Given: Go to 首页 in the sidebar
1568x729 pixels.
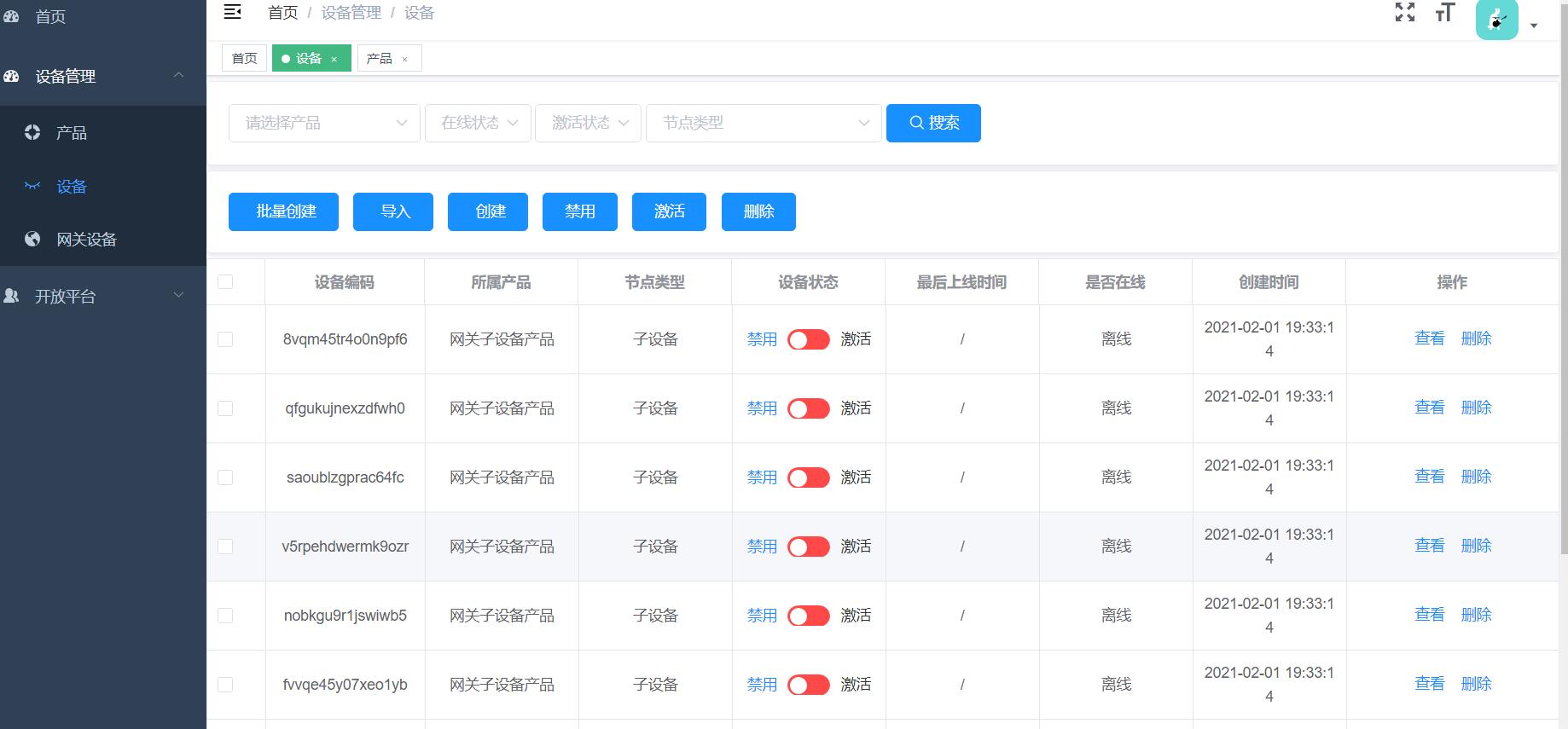Looking at the screenshot, I should click(50, 16).
